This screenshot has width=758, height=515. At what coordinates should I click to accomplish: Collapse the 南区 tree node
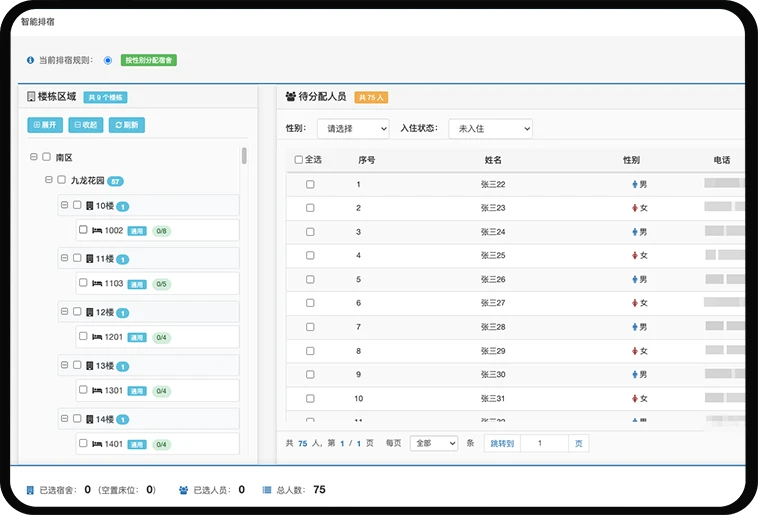point(34,157)
